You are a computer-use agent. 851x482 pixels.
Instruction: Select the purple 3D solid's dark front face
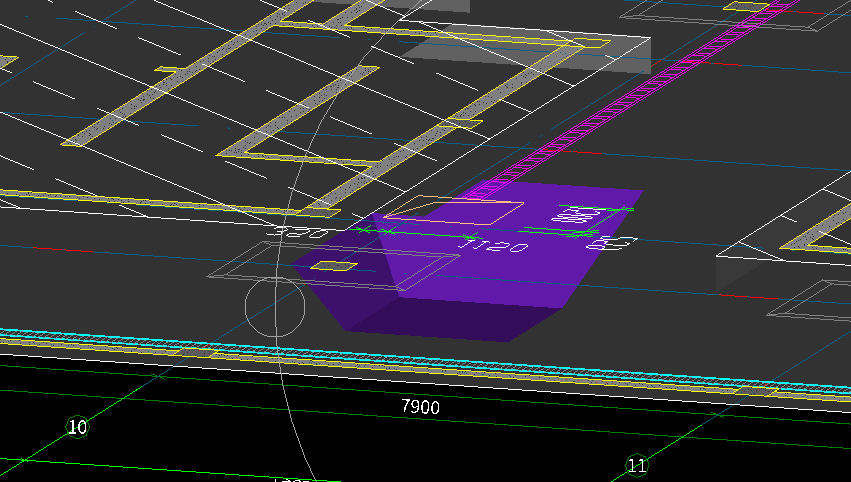(456, 320)
